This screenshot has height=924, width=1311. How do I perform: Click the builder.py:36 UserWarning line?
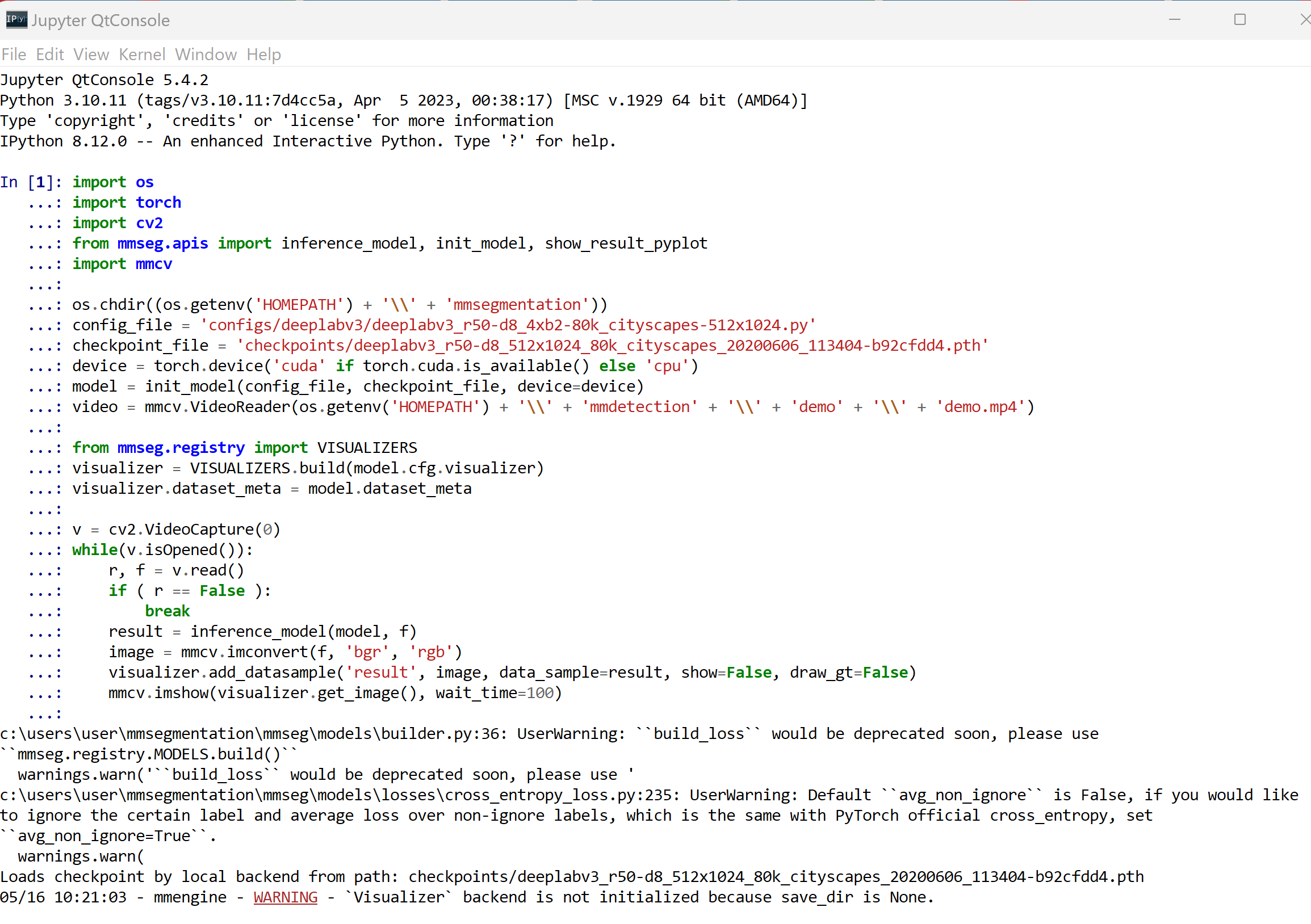pos(549,734)
